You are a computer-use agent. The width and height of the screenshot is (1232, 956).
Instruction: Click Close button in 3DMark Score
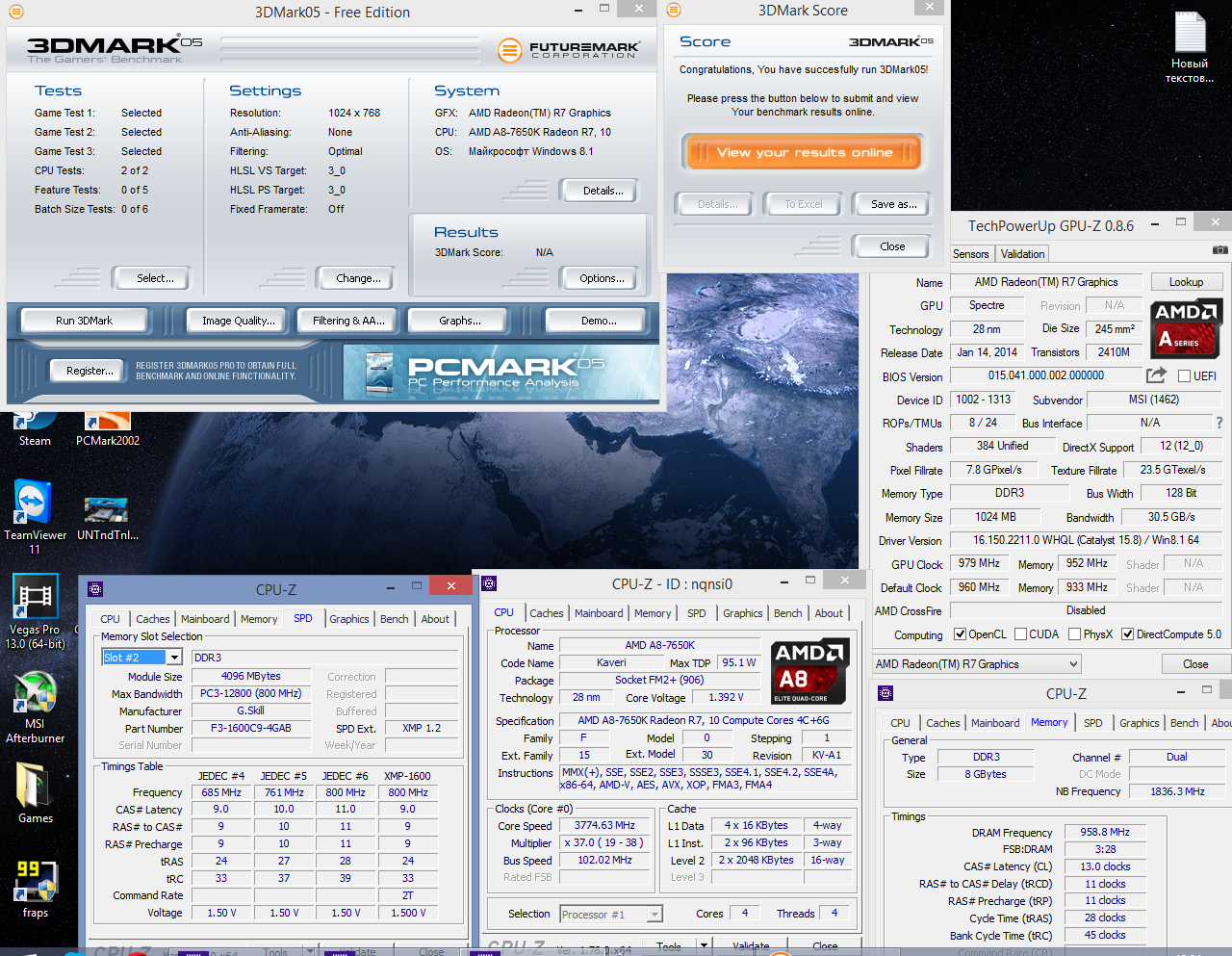[x=892, y=246]
